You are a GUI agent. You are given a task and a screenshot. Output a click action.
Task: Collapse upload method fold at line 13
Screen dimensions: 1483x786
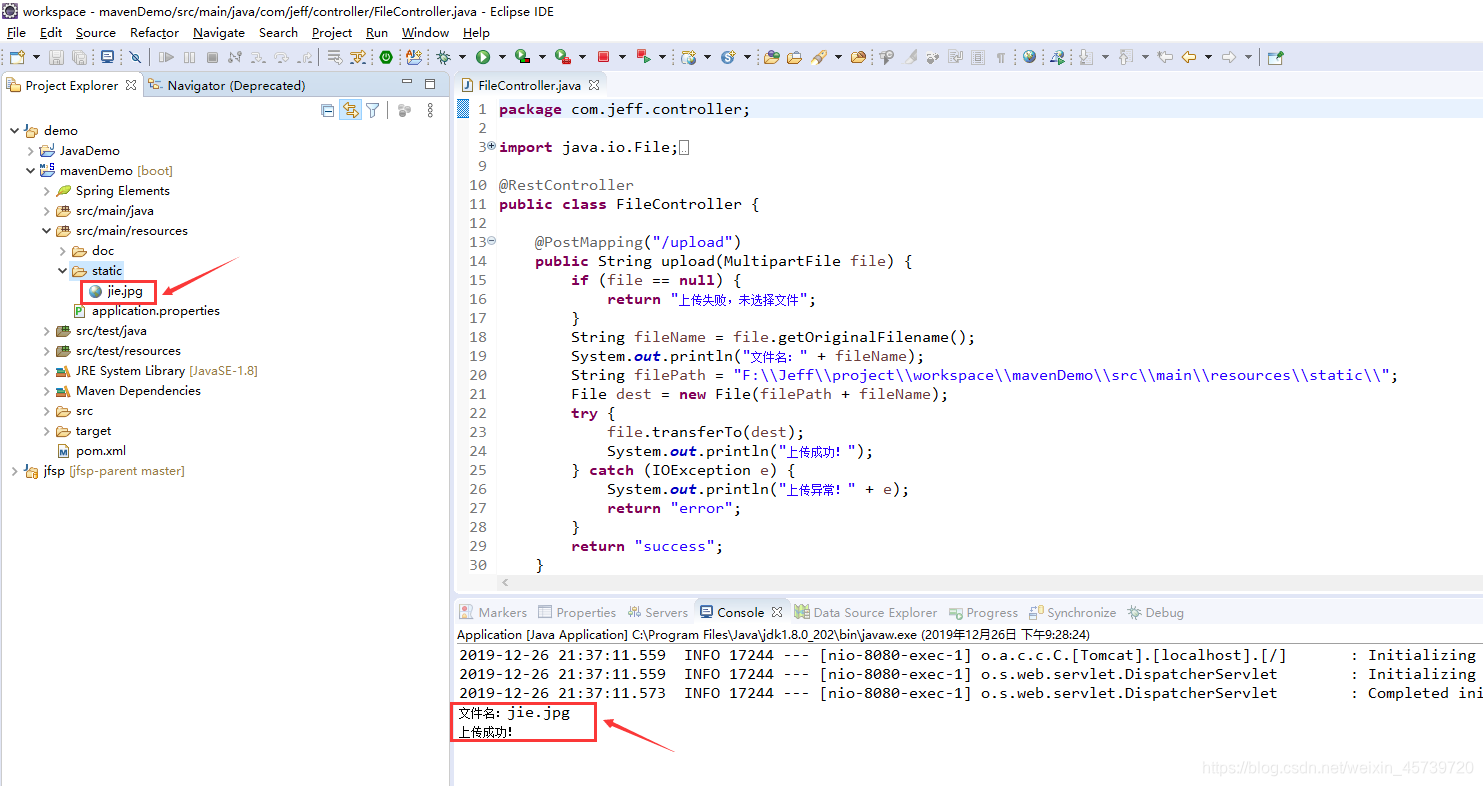pyautogui.click(x=491, y=241)
